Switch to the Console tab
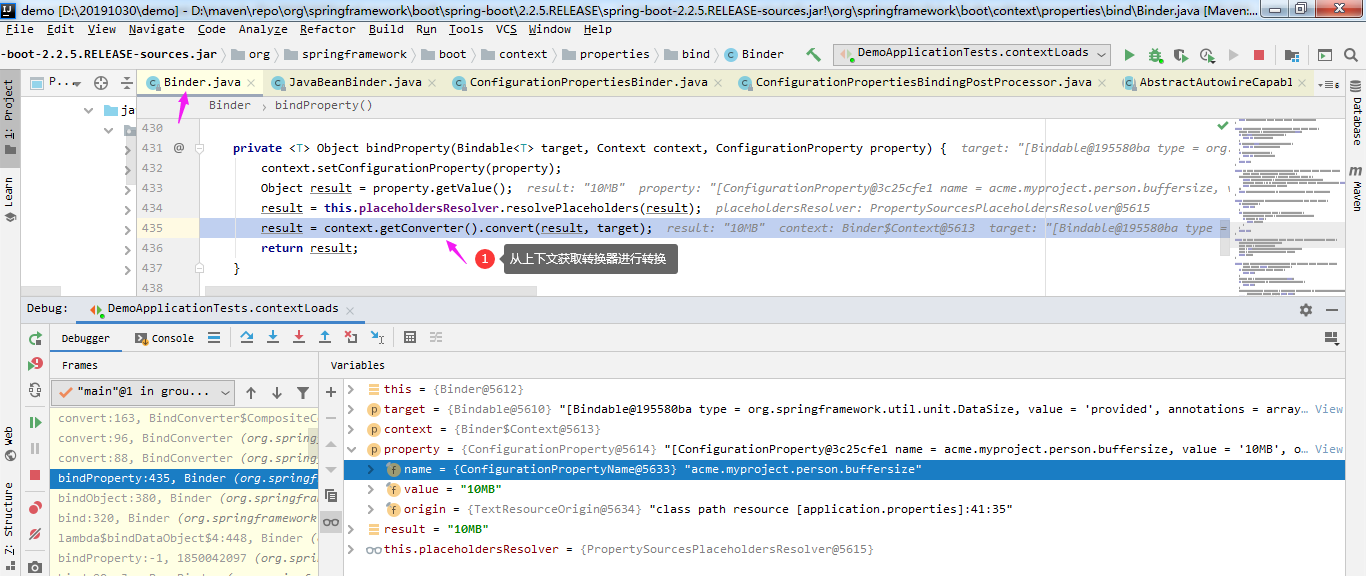 (x=164, y=338)
